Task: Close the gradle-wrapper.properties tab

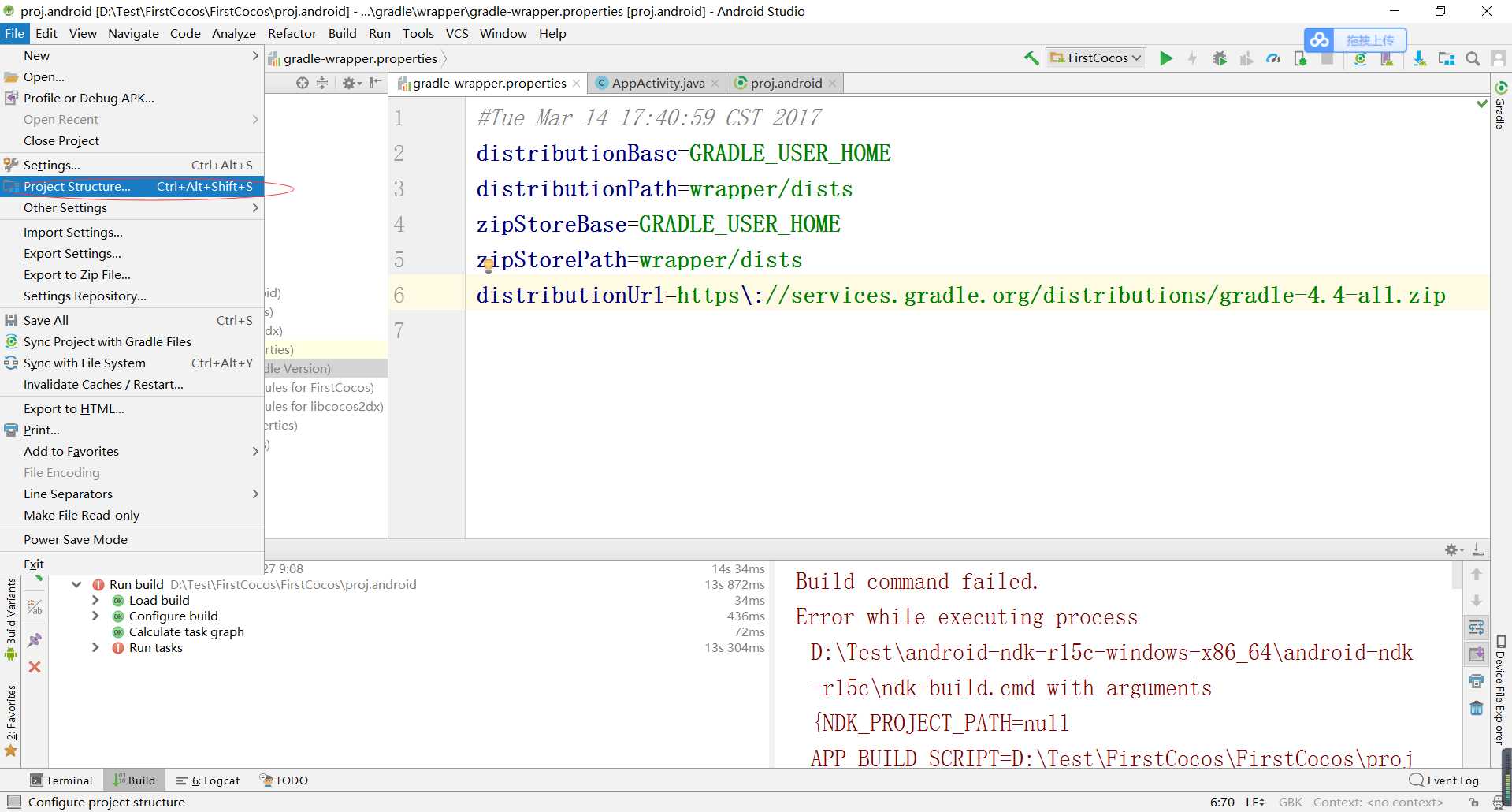Action: [577, 84]
